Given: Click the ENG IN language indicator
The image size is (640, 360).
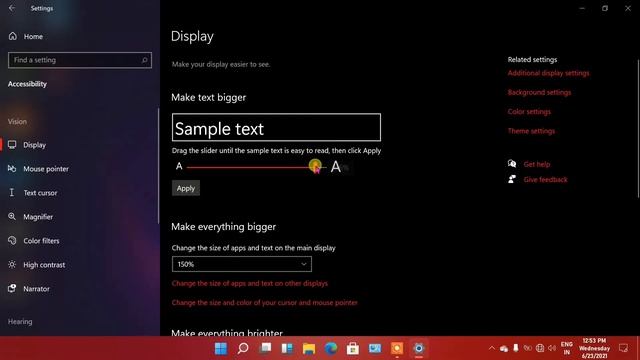Looking at the screenshot, I should pyautogui.click(x=567, y=348).
